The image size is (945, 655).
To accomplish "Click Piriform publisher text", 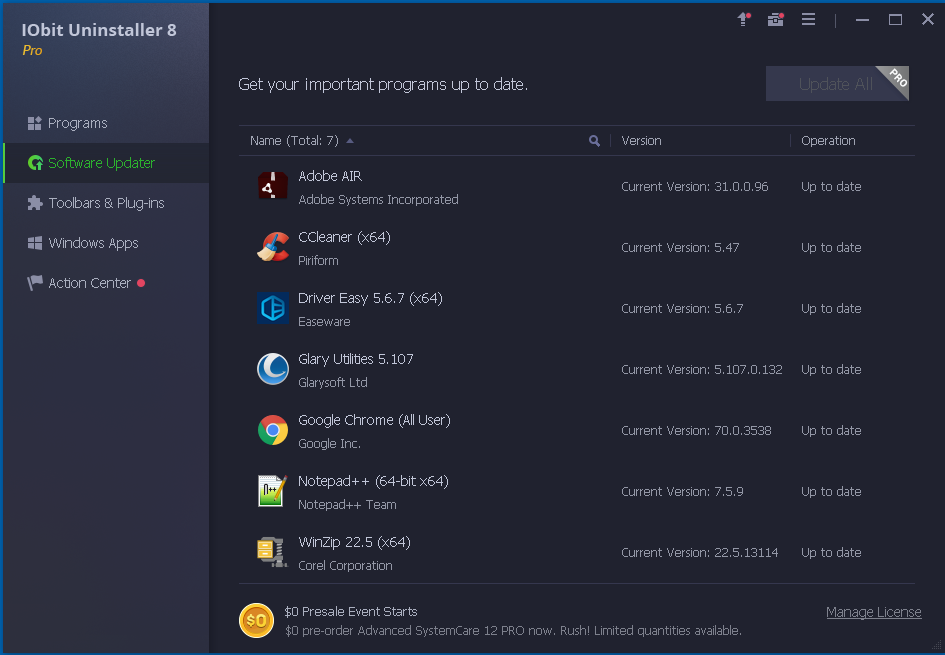I will (x=318, y=260).
